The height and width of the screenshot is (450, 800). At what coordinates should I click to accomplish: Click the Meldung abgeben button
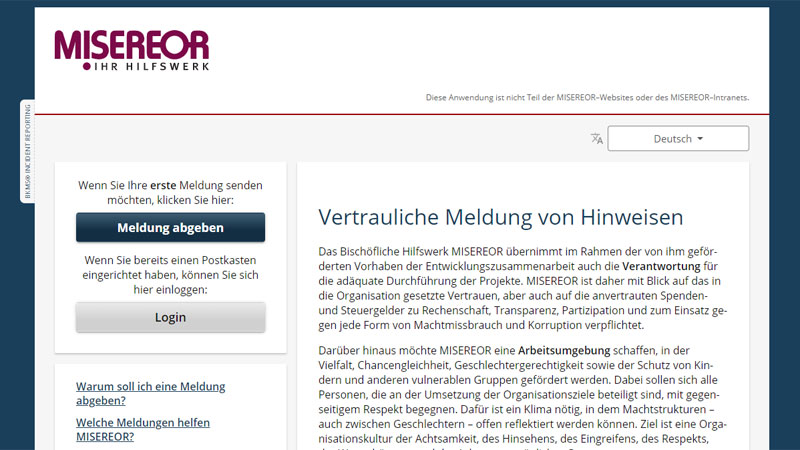coord(170,228)
